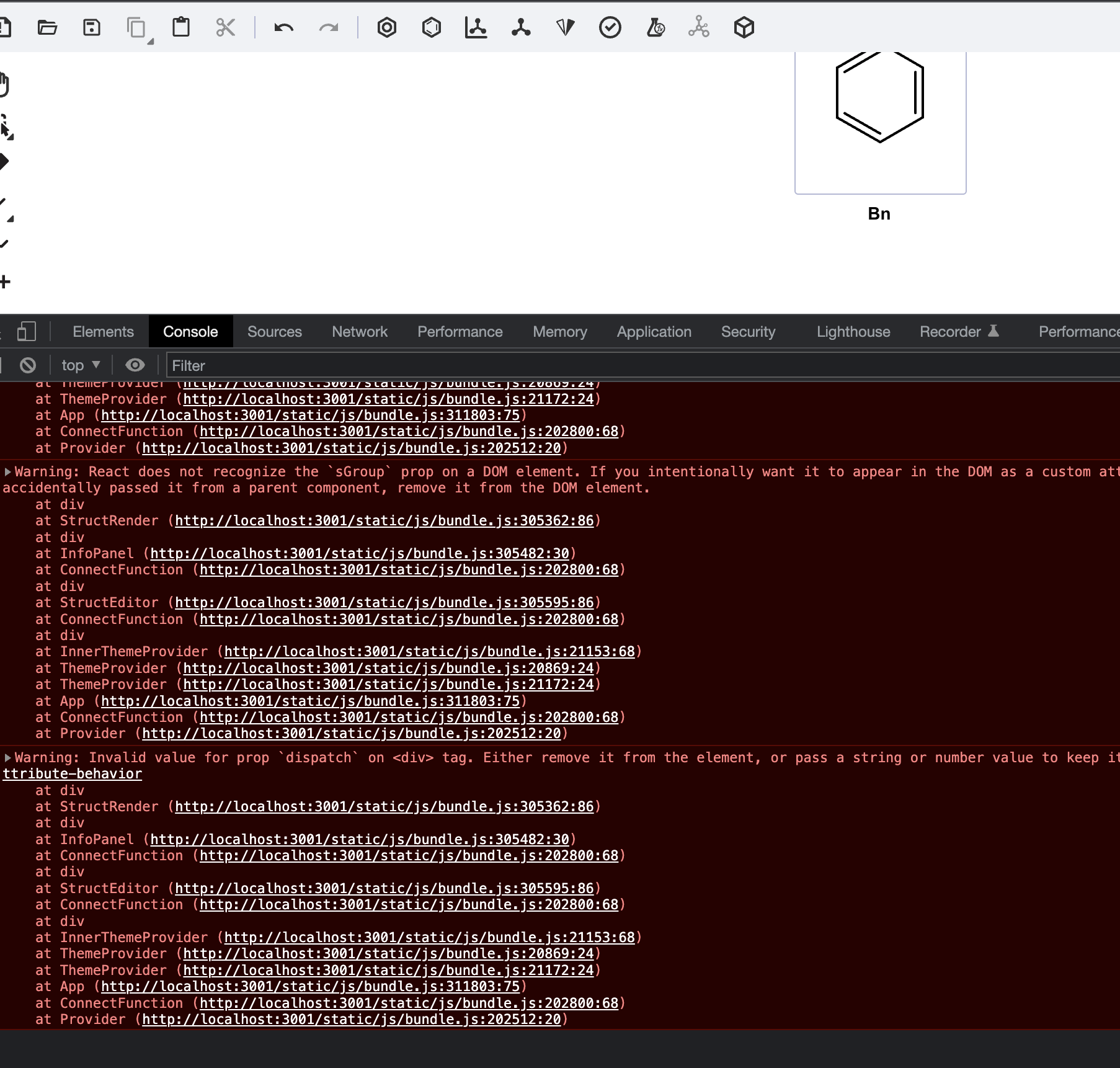The width and height of the screenshot is (1120, 1068).
Task: Select the Charge Plus tool
Action: 5,282
